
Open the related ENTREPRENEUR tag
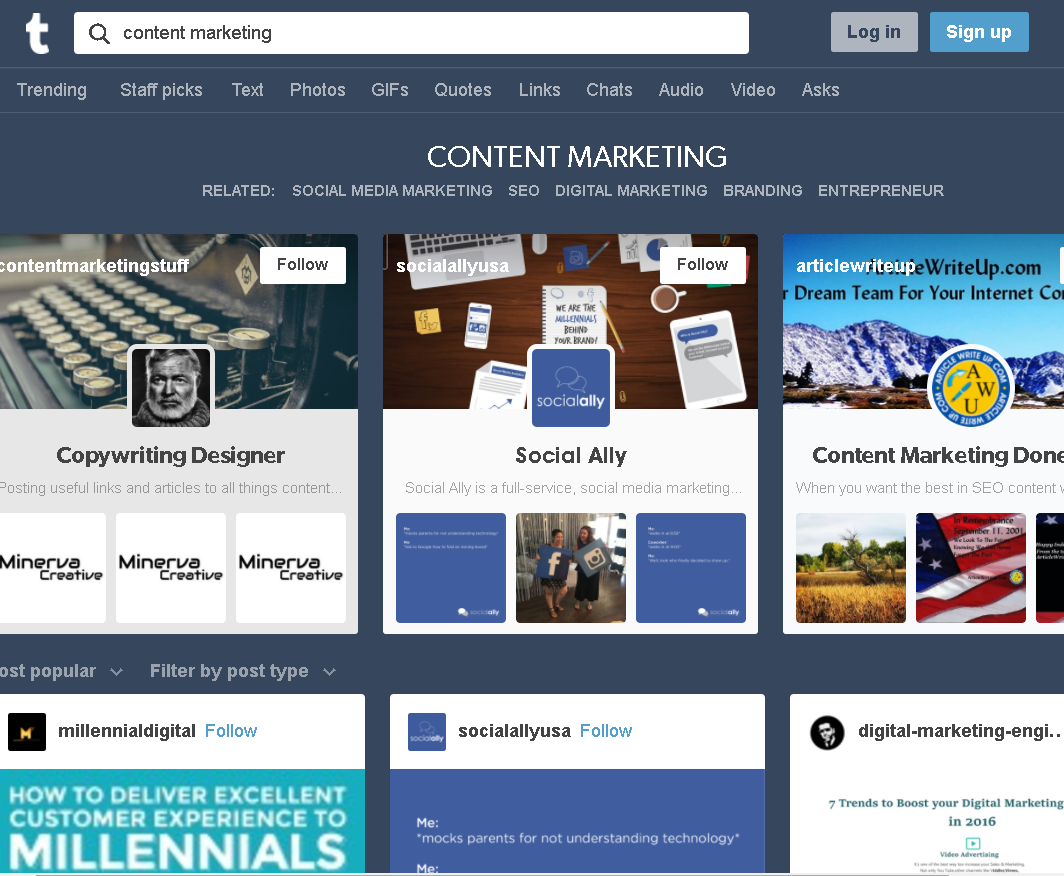[x=881, y=191]
